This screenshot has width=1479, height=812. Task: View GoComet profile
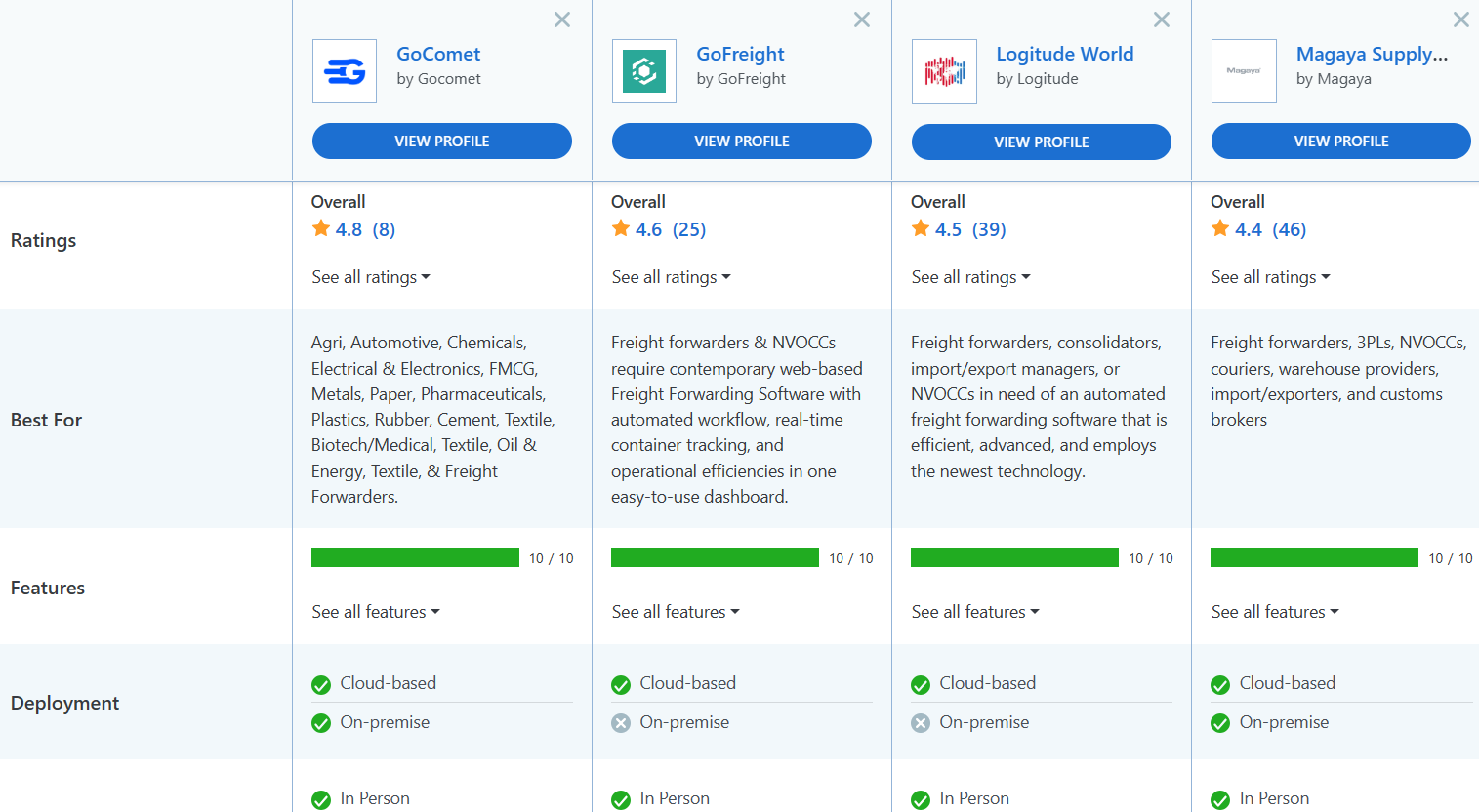[x=442, y=141]
